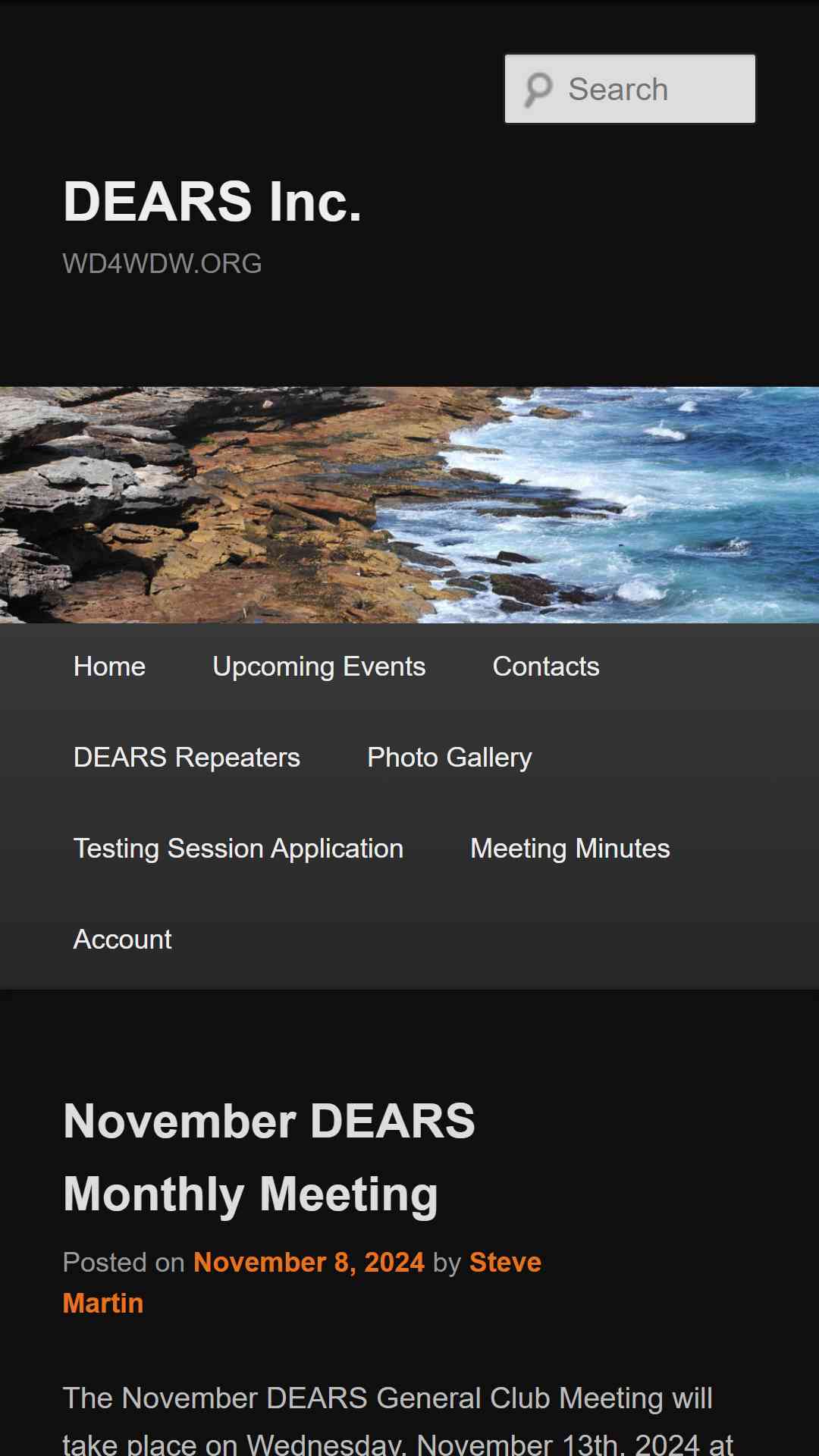Viewport: 819px width, 1456px height.
Task: Click the post excerpt about General Club Meeting
Action: (398, 1420)
